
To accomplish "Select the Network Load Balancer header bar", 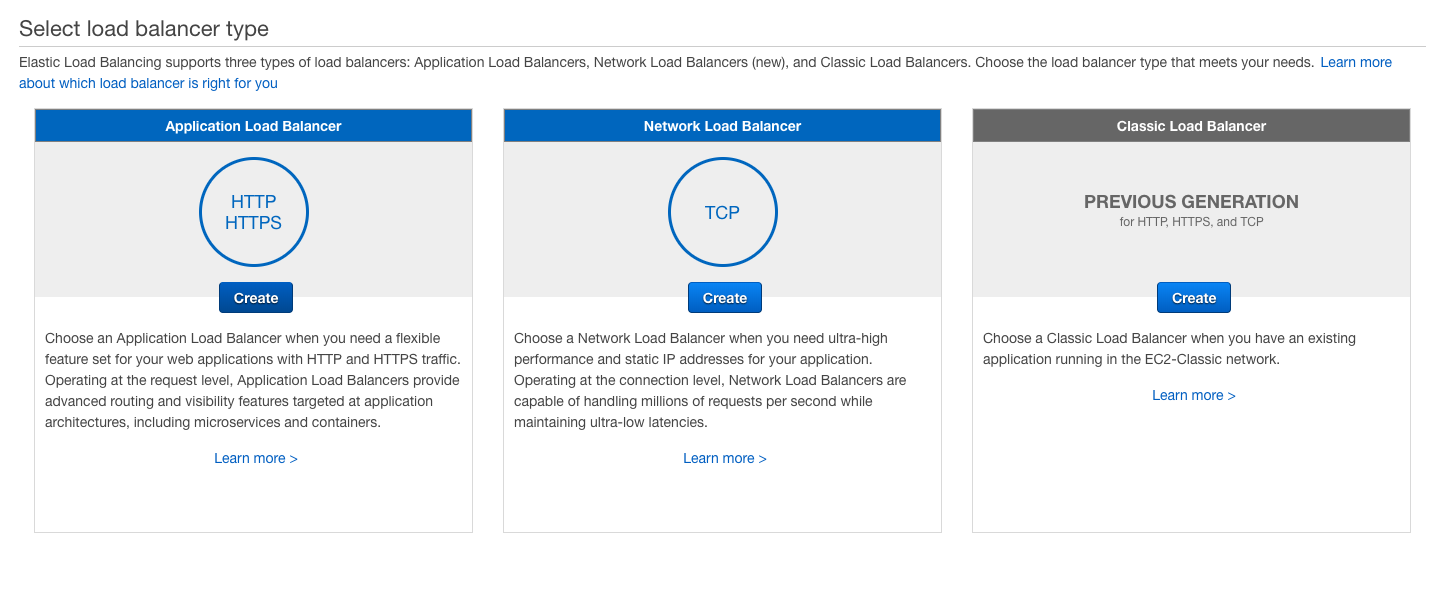I will coord(722,125).
